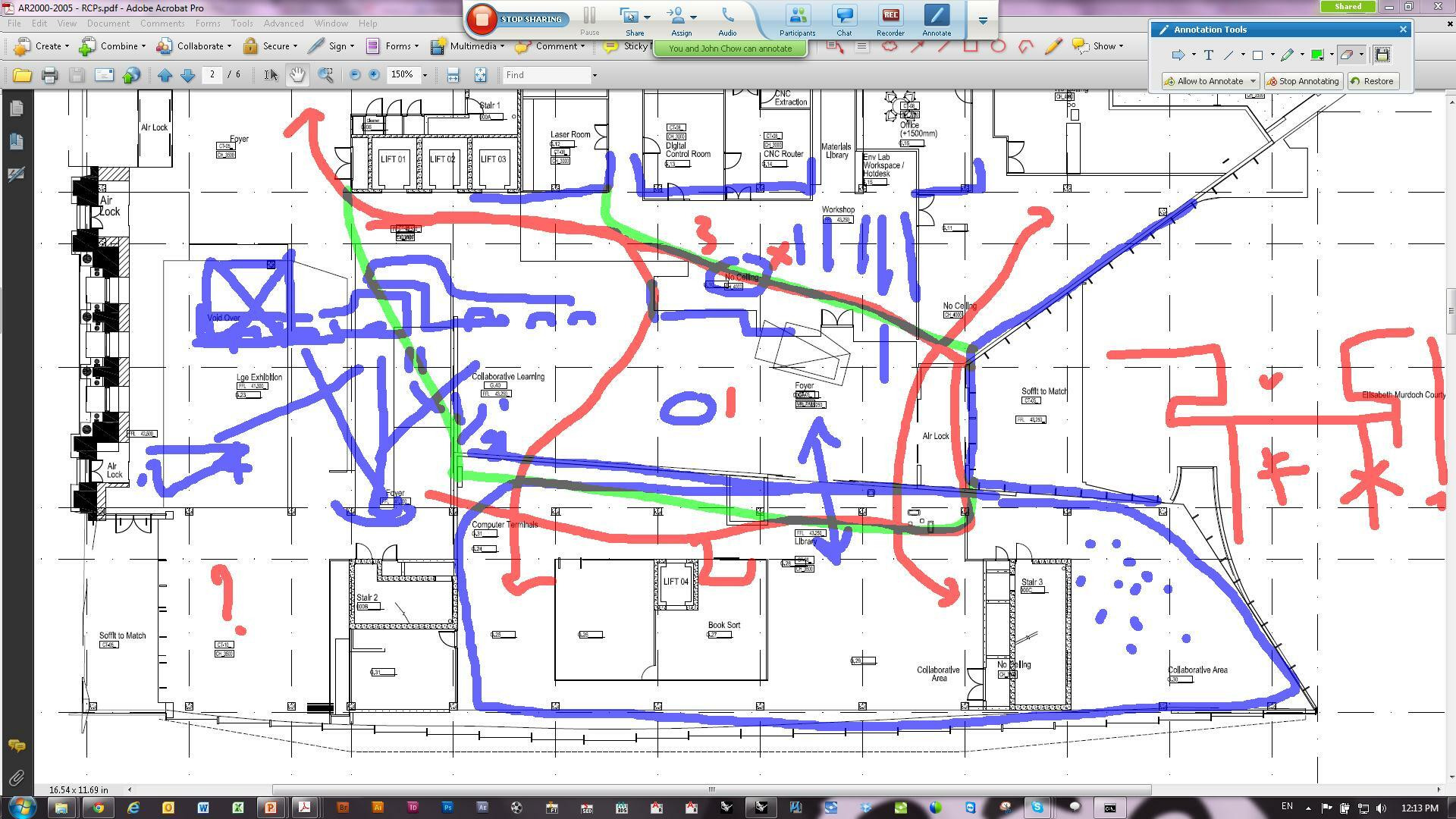The image size is (1456, 819).
Task: Select the arrow pointer annotation tool
Action: (1178, 55)
